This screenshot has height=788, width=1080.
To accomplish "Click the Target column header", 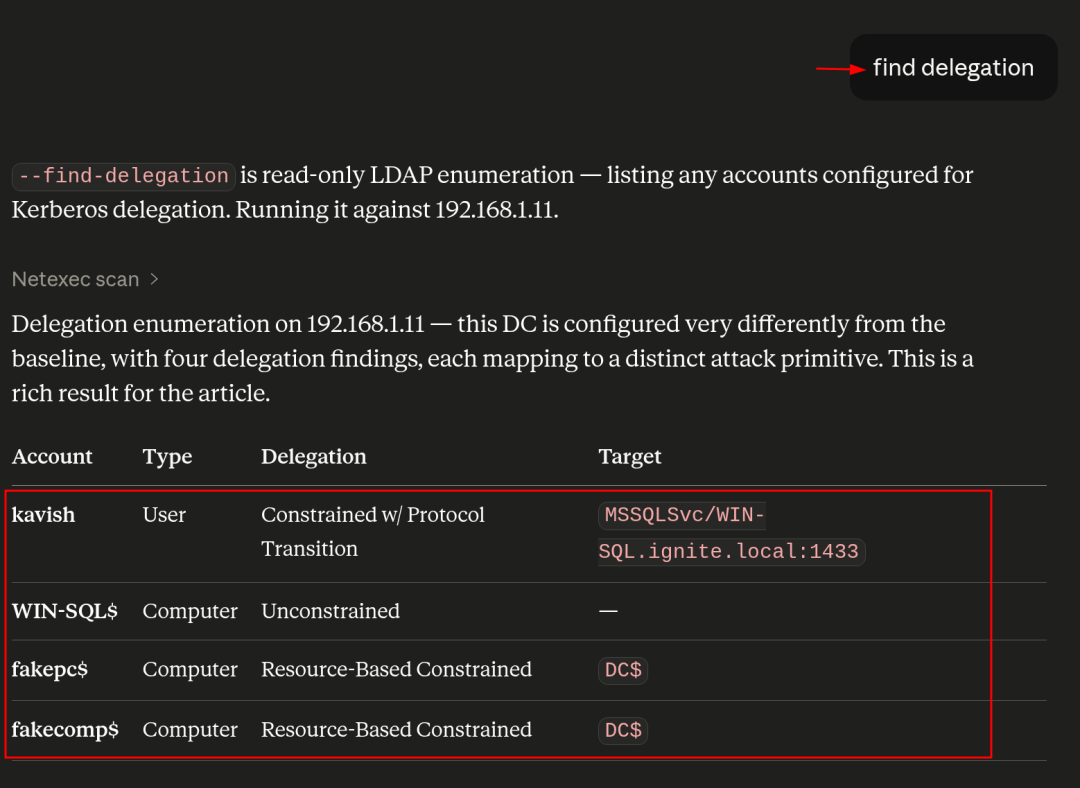I will 630,457.
